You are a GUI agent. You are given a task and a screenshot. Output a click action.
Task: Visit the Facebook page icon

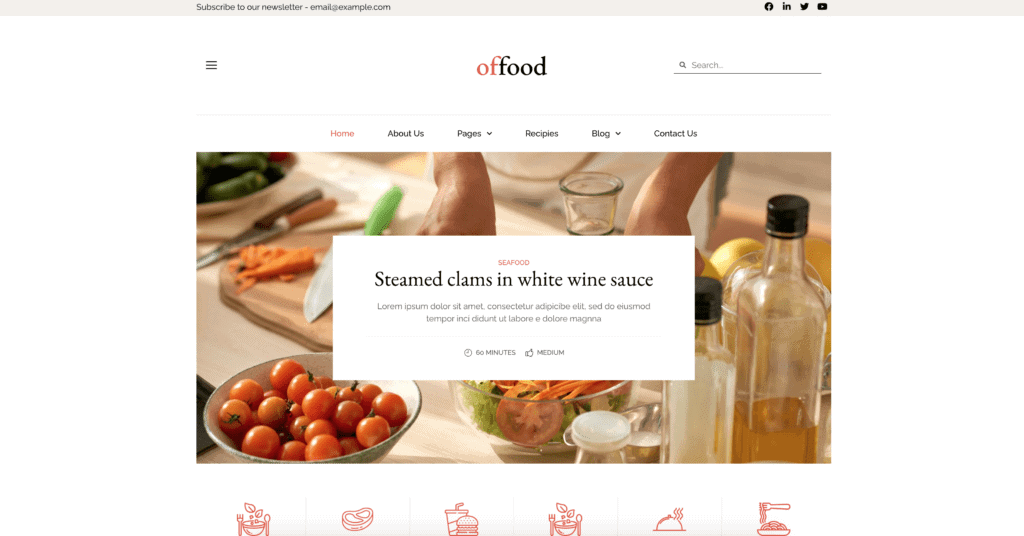[769, 7]
